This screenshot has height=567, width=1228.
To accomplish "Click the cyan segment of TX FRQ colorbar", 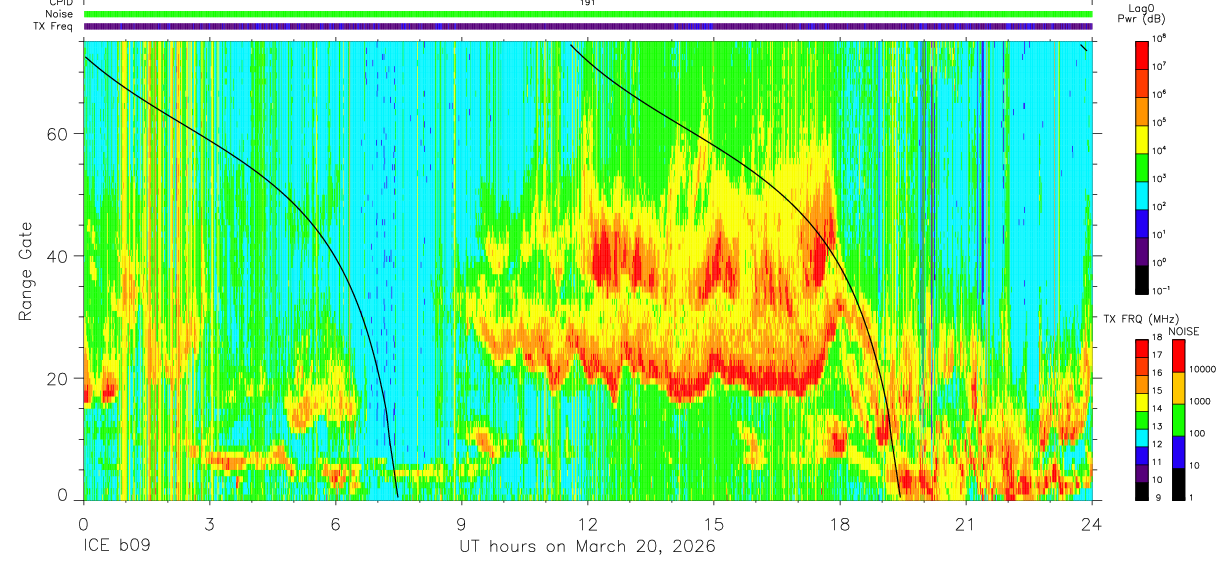I will point(1142,437).
